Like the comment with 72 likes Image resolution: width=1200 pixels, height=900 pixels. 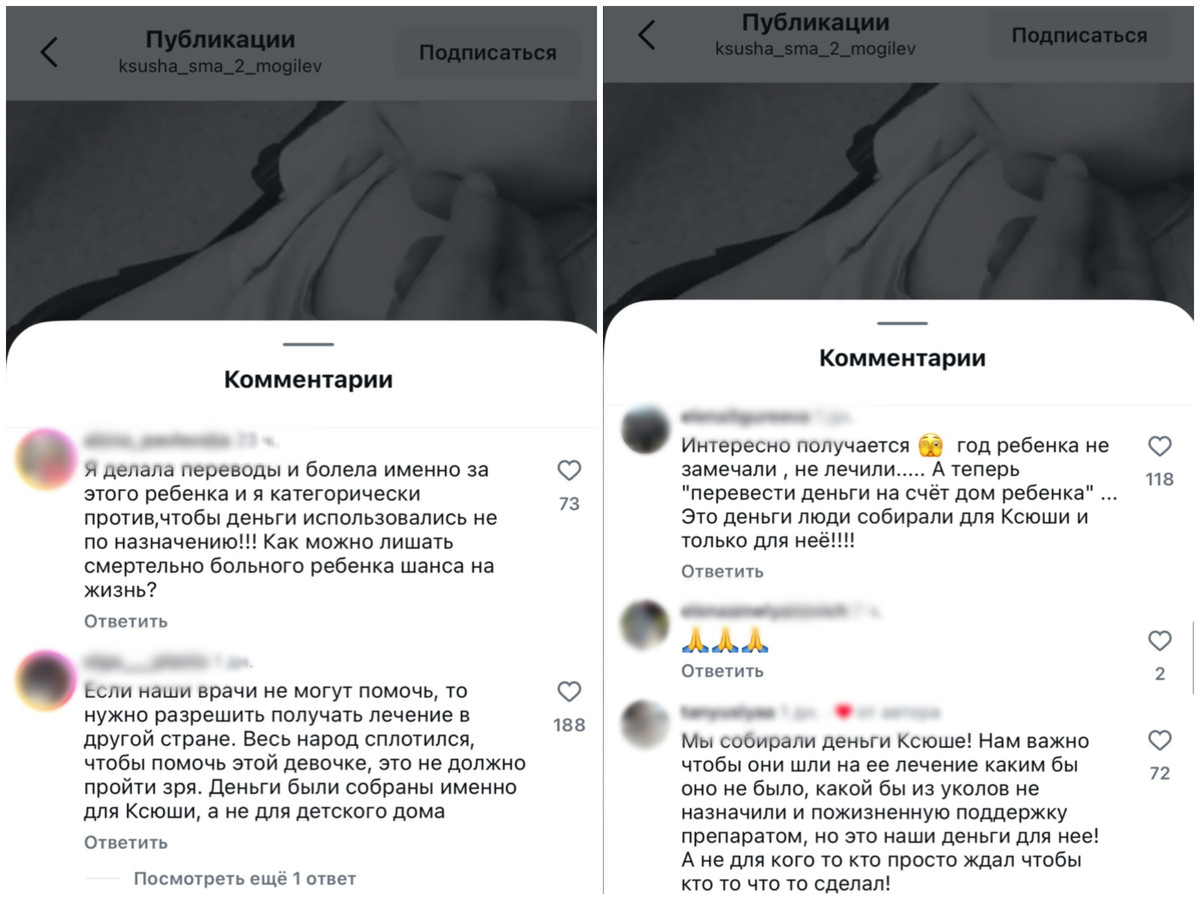click(x=1159, y=740)
